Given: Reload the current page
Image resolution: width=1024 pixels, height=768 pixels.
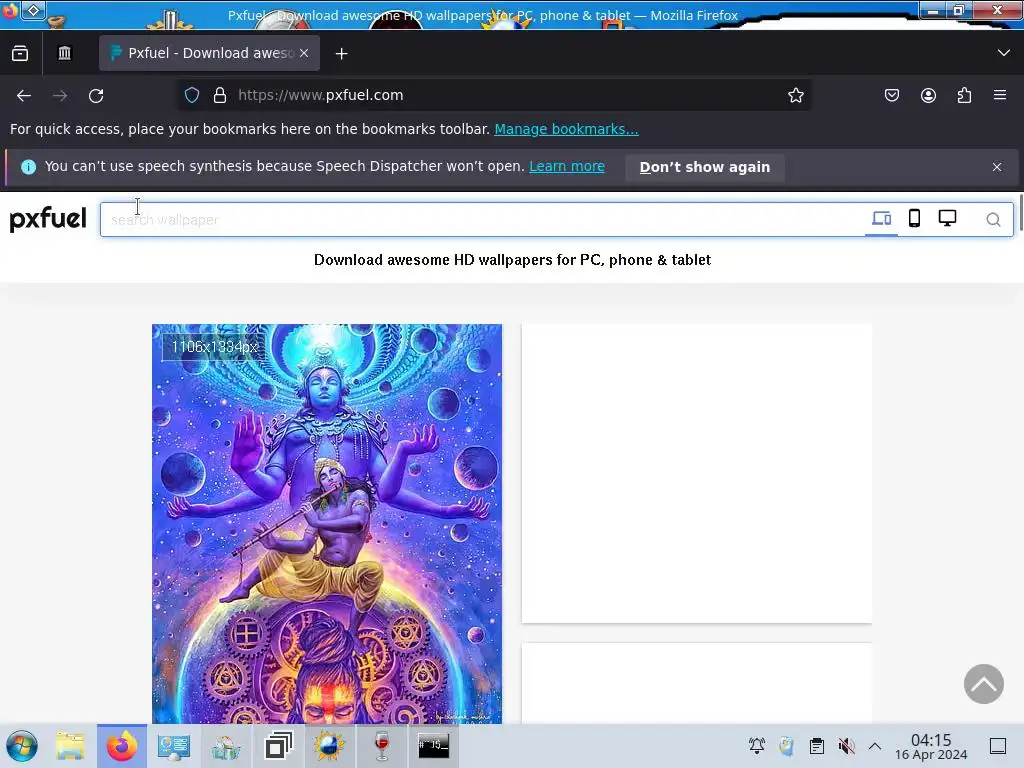Looking at the screenshot, I should pos(96,95).
